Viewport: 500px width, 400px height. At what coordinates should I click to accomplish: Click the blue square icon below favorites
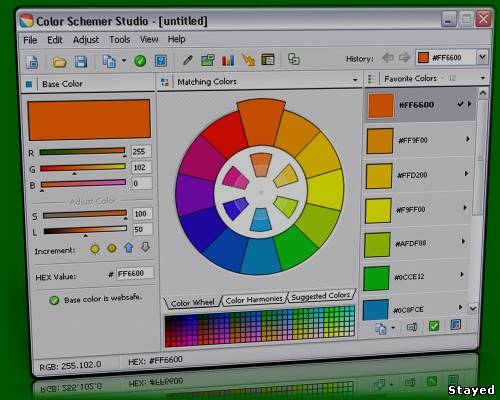pyautogui.click(x=456, y=324)
